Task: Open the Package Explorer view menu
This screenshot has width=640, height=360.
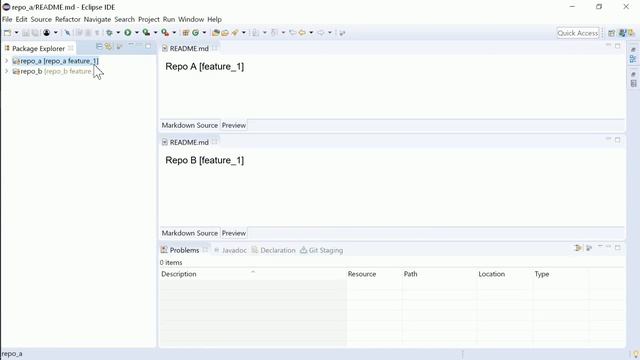Action: pos(120,47)
